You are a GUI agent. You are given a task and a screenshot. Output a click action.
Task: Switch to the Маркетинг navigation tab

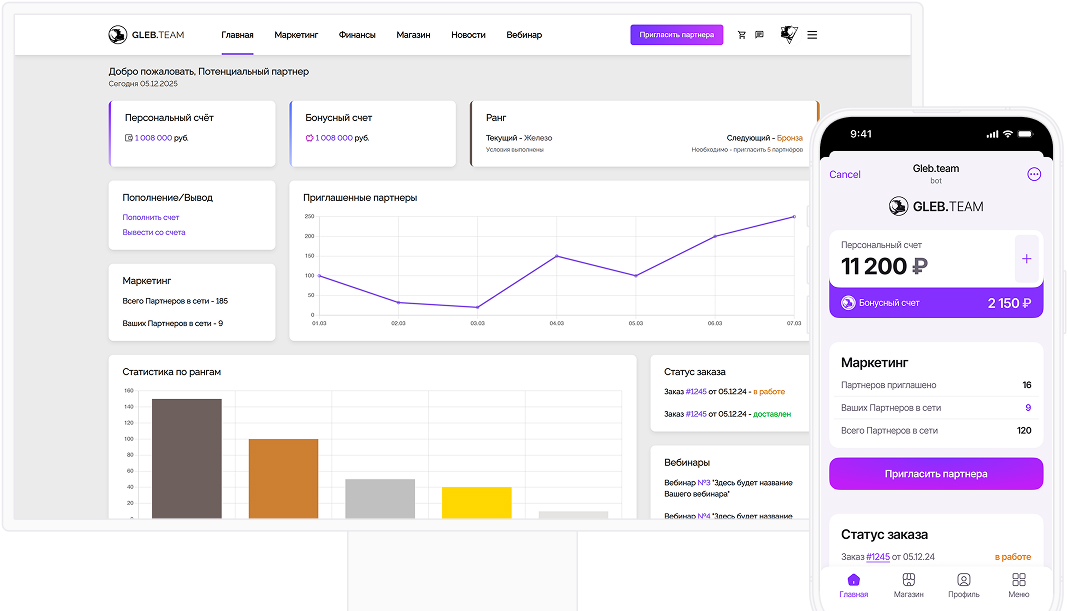pos(296,35)
